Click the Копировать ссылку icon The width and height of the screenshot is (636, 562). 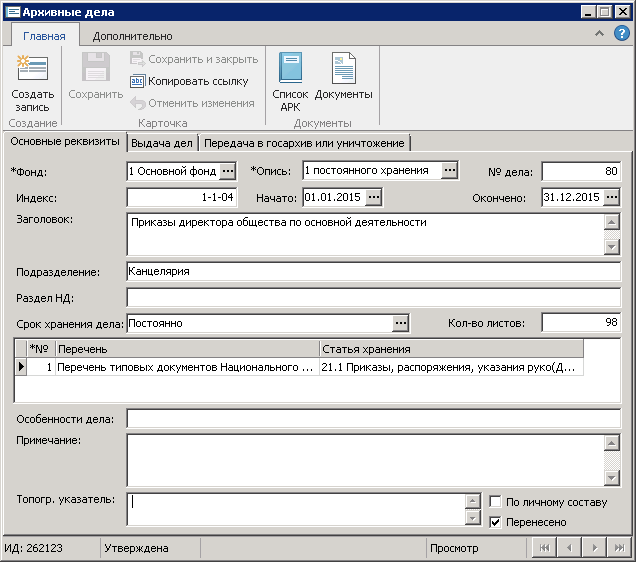[138, 81]
